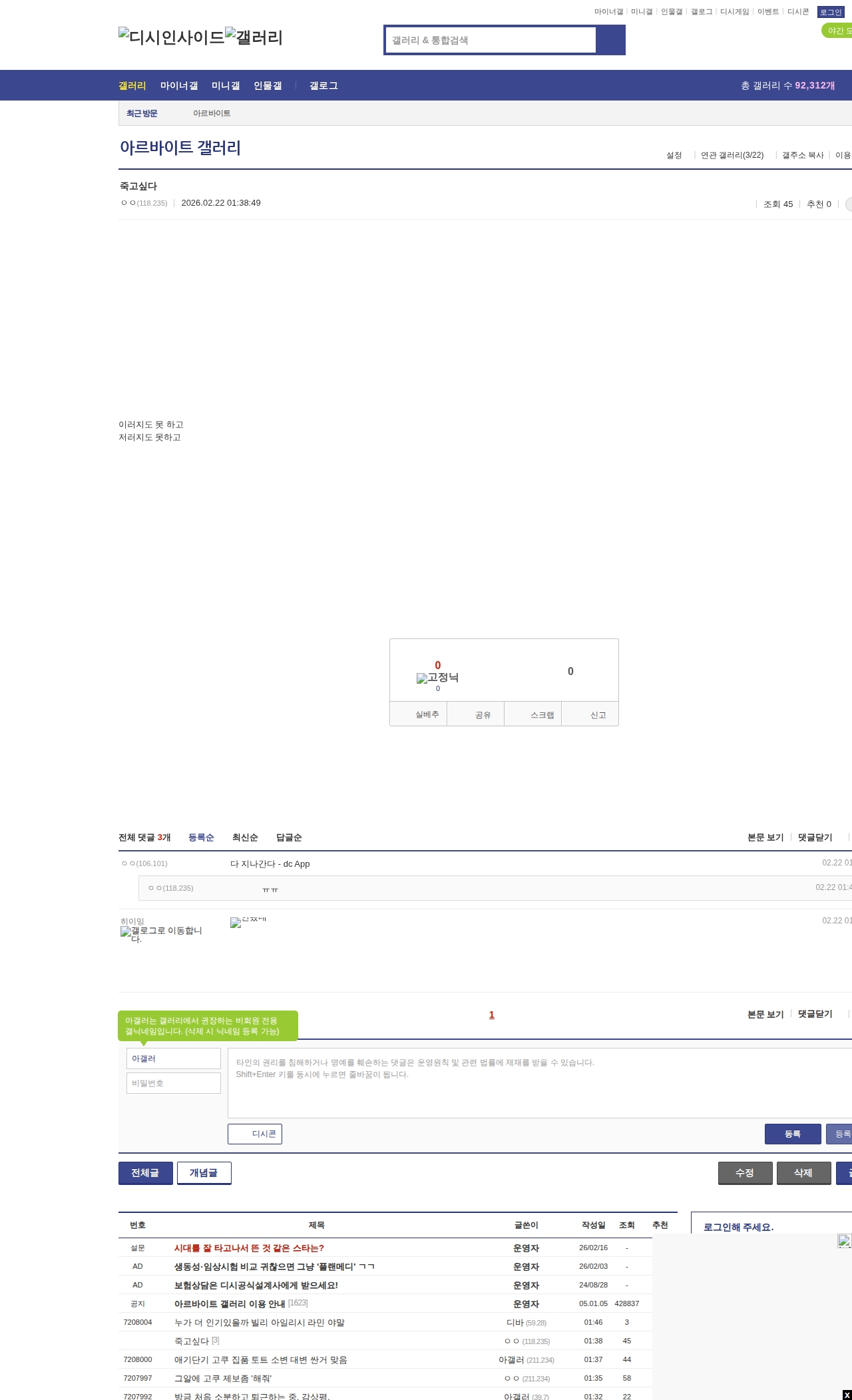Image resolution: width=852 pixels, height=1400 pixels.
Task: Select 갤로그 in the blue navigation bar
Action: coord(323,86)
